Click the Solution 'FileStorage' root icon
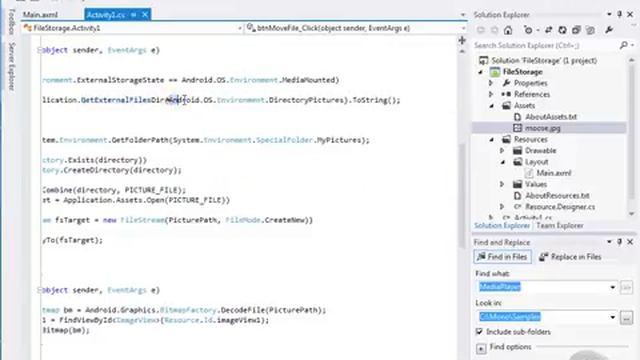The height and width of the screenshot is (360, 640). coord(483,60)
